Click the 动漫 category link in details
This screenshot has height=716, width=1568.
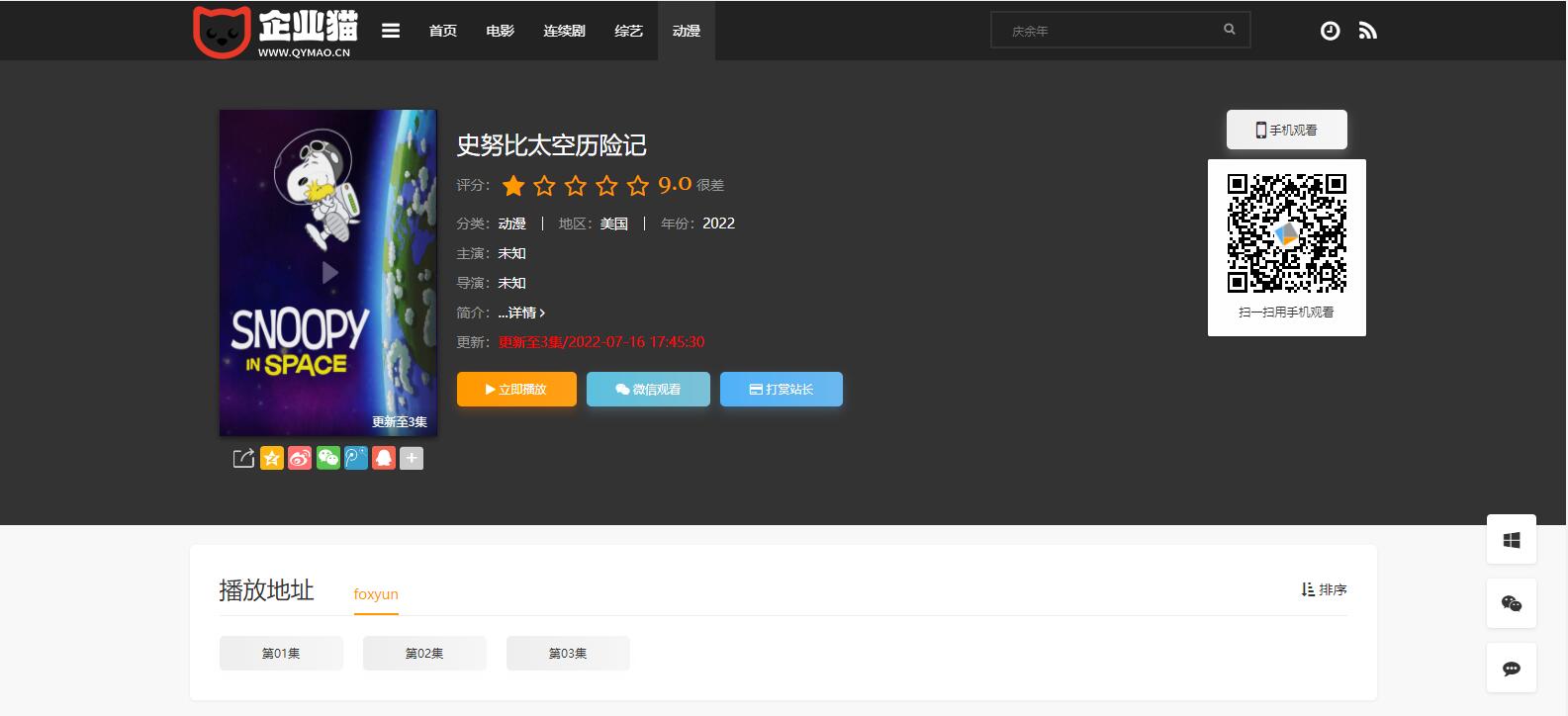pyautogui.click(x=512, y=224)
